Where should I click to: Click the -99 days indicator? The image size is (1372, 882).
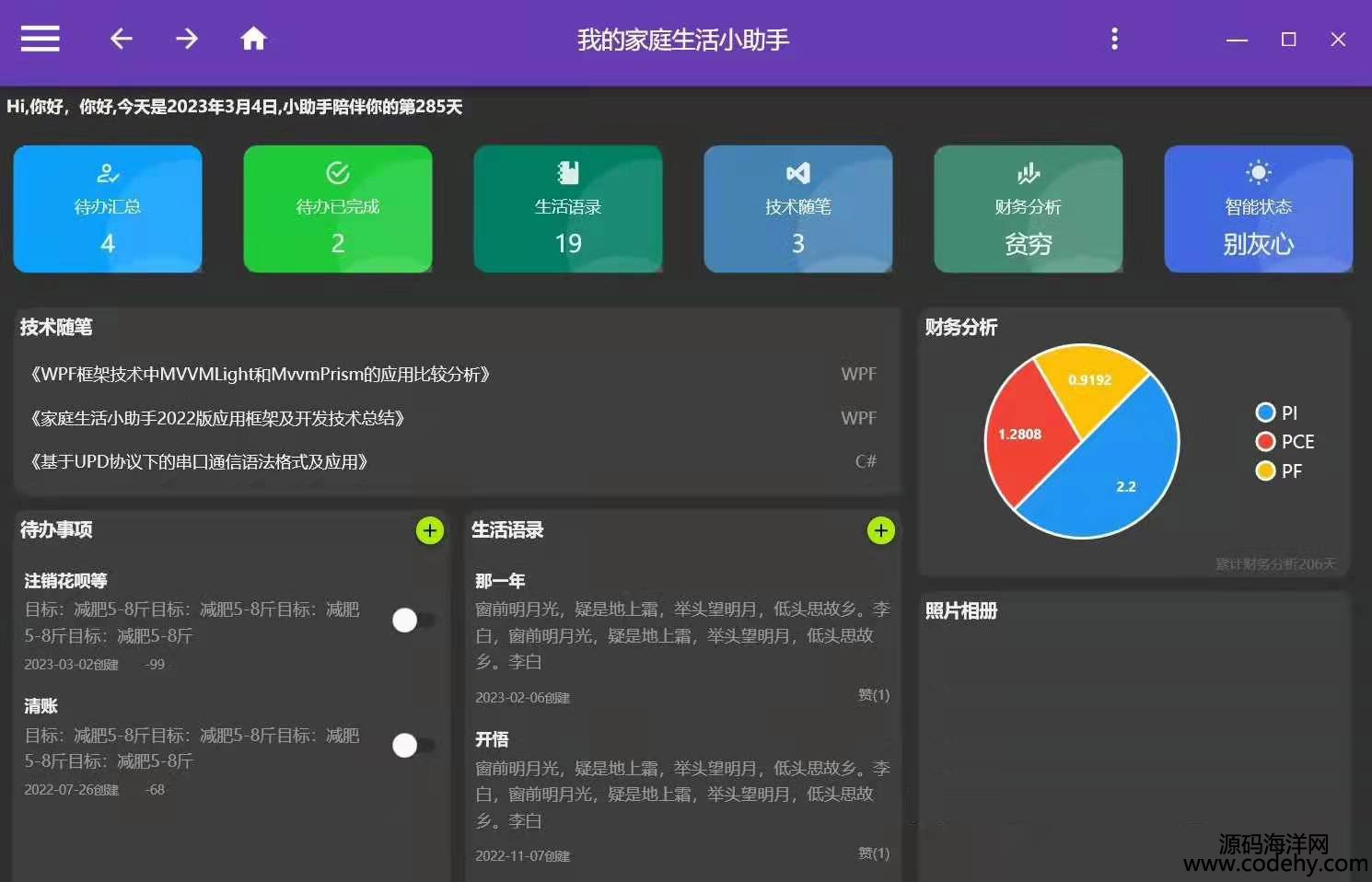155,665
